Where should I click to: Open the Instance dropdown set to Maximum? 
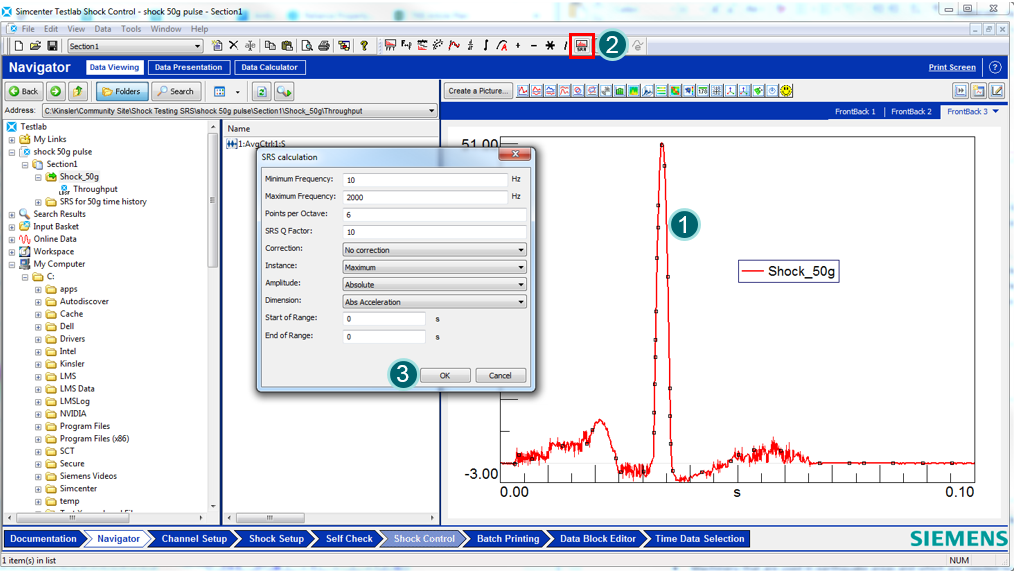[x=434, y=267]
